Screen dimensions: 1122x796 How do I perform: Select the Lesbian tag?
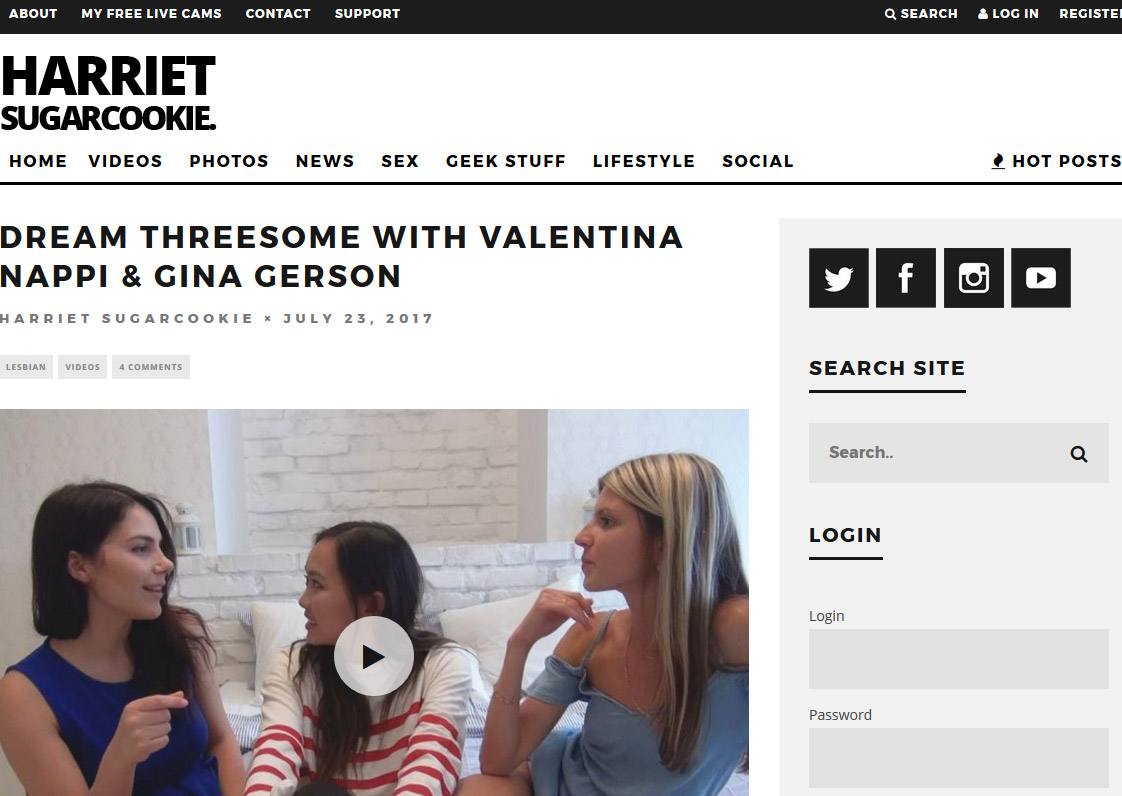pyautogui.click(x=26, y=367)
